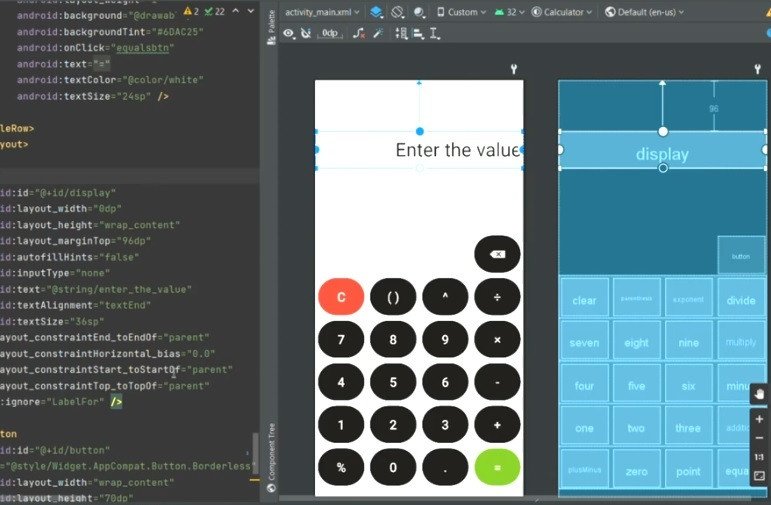
Task: Select the design surface layers icon
Action: tap(376, 12)
